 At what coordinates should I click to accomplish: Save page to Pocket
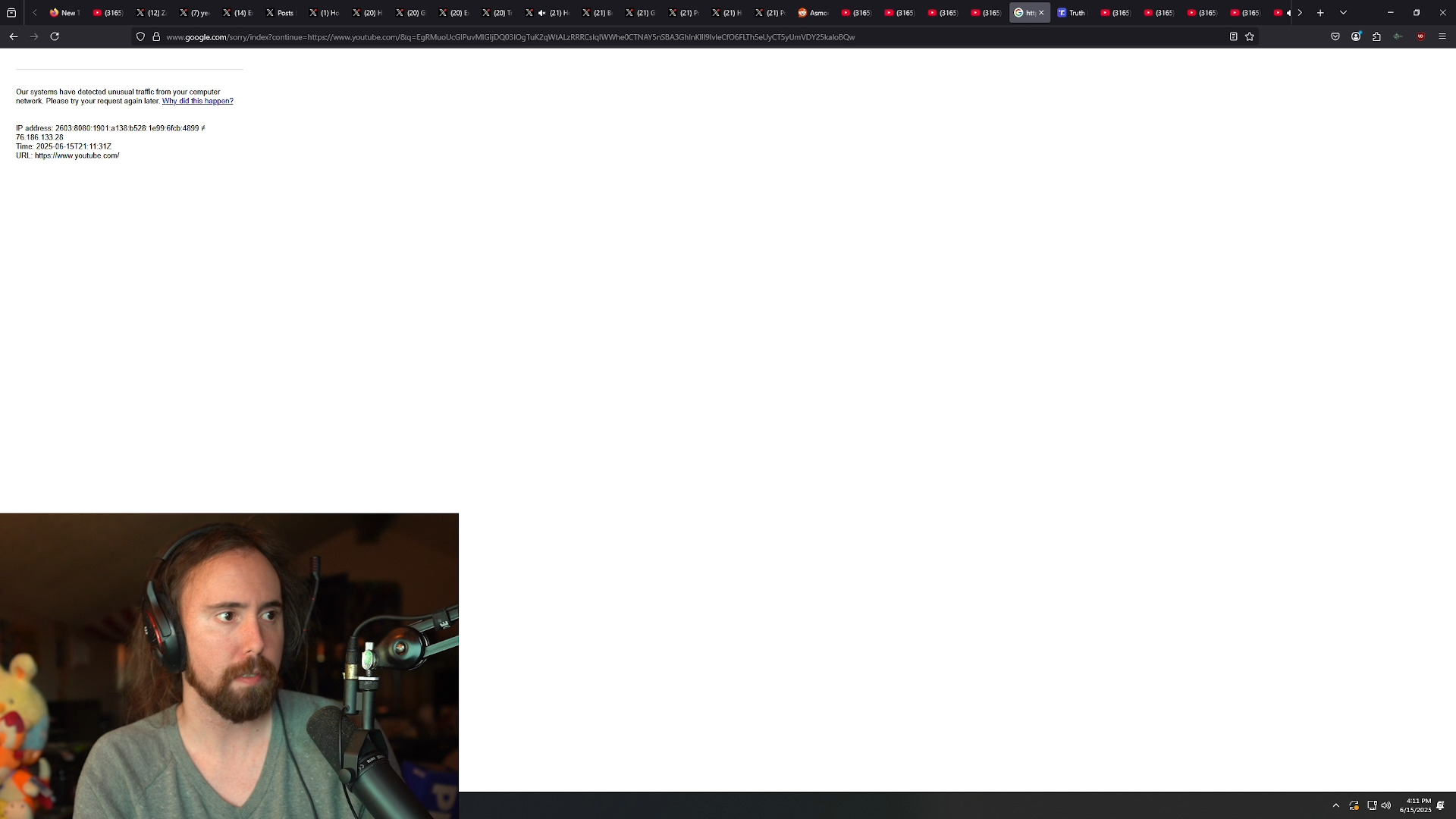tap(1335, 36)
